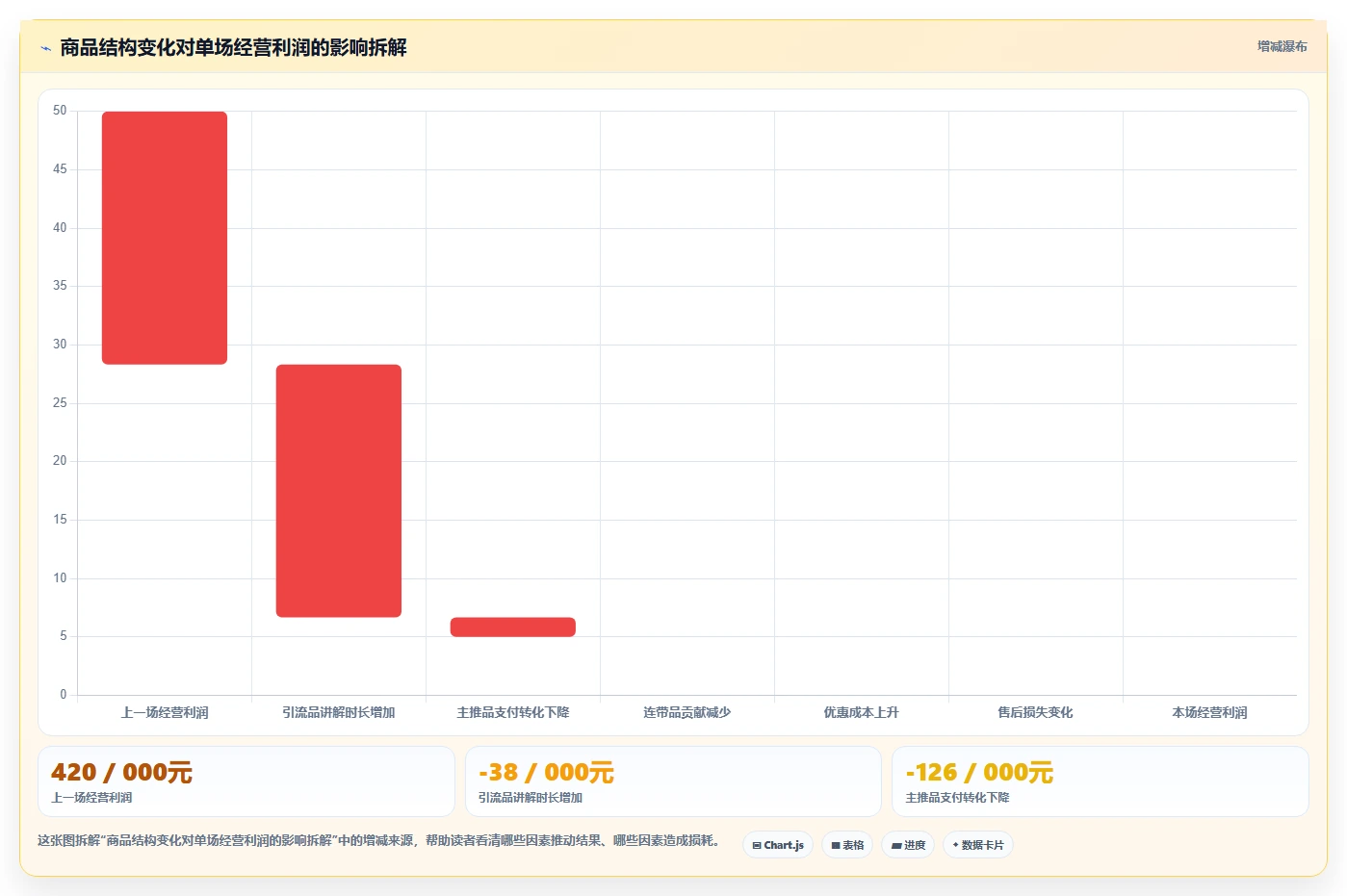
Task: Click x-axis label 优惠成本上升
Action: [862, 712]
